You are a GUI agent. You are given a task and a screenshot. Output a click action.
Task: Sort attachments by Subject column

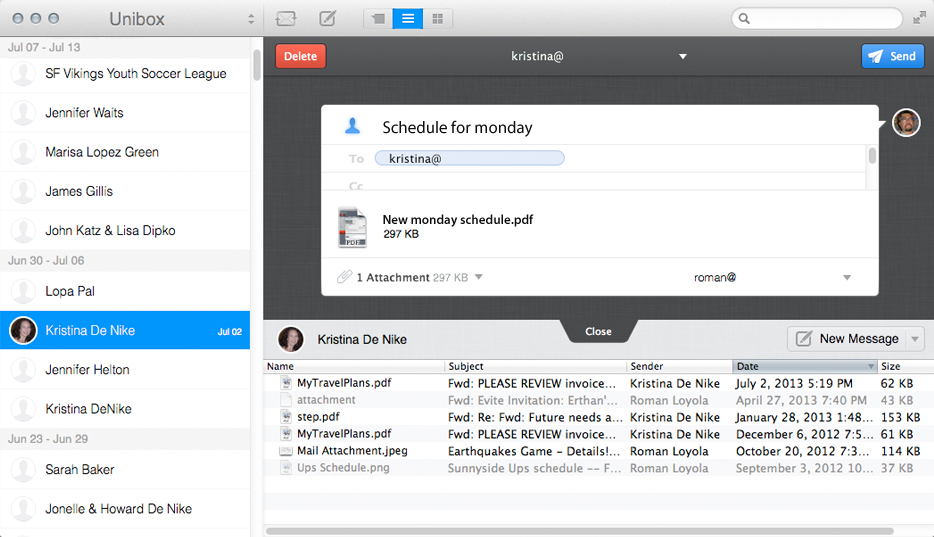[535, 366]
